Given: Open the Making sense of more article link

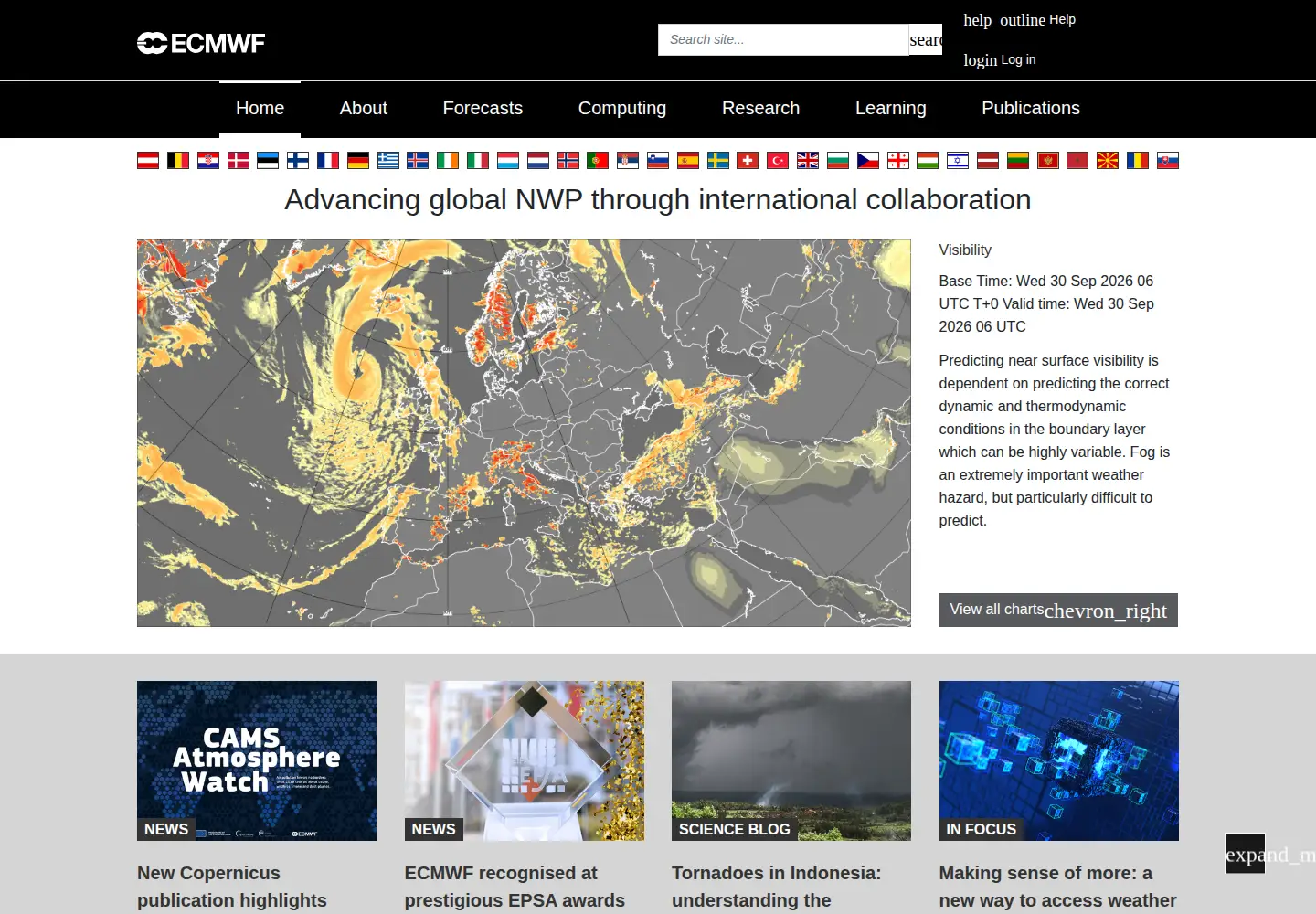Looking at the screenshot, I should pos(1058,887).
